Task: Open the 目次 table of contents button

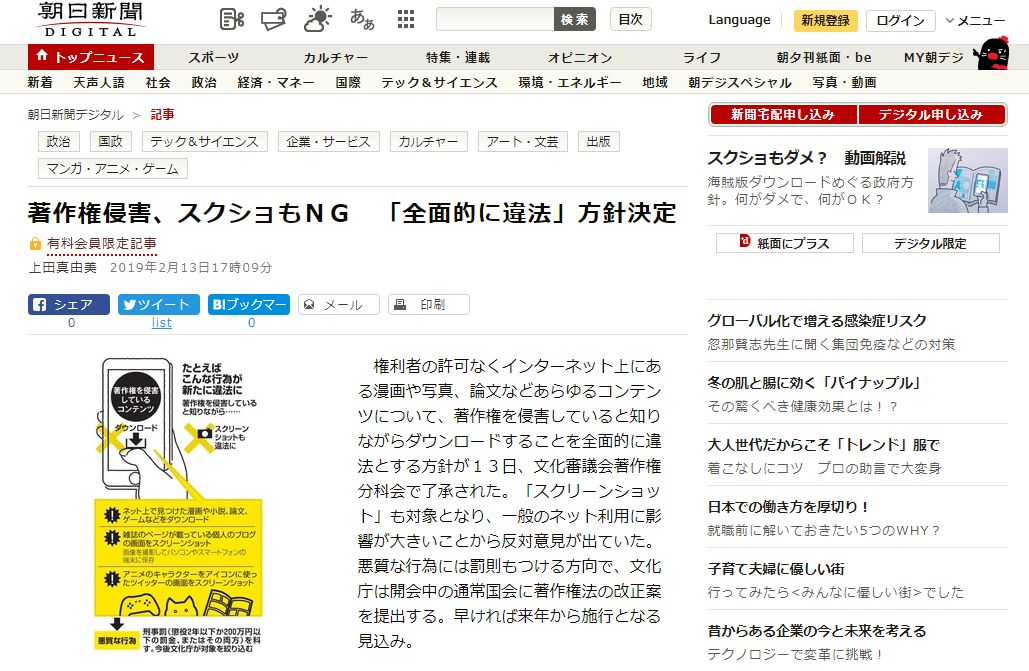Action: (631, 19)
